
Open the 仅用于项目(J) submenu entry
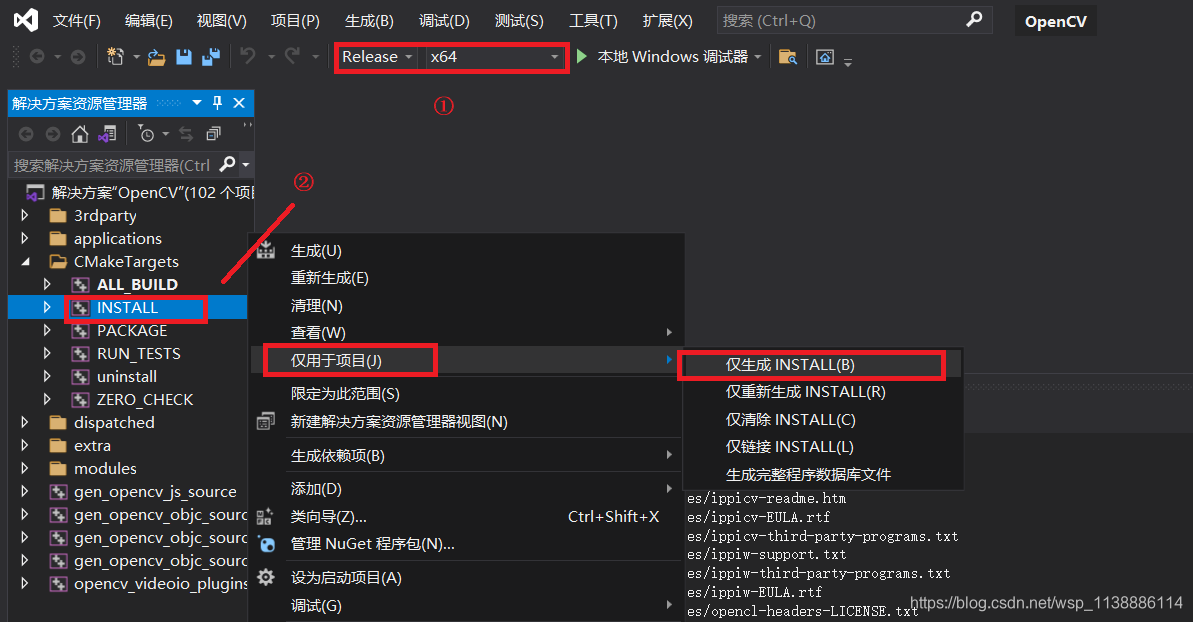tap(466, 360)
